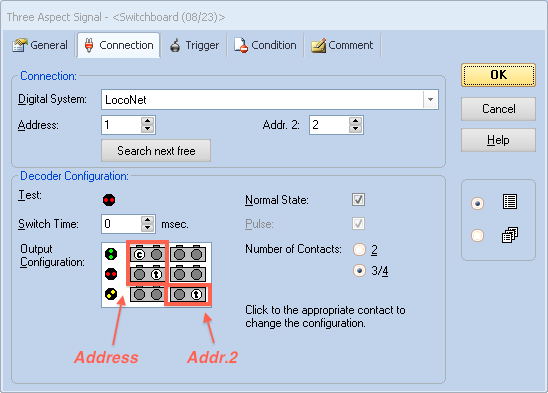Click the yellow signal aspect icon
Viewport: 548px width, 393px height.
coord(111,294)
